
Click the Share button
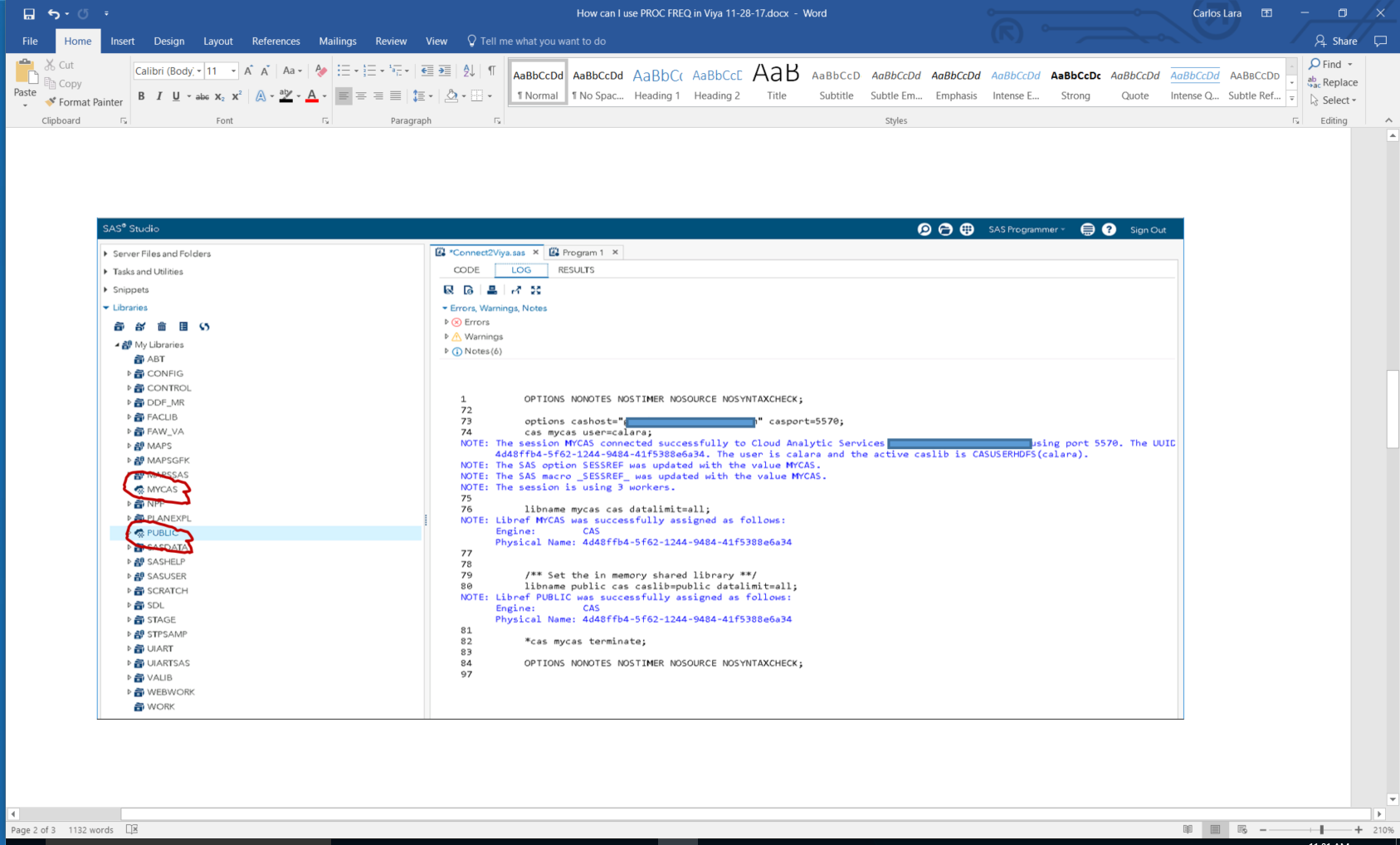click(x=1336, y=41)
